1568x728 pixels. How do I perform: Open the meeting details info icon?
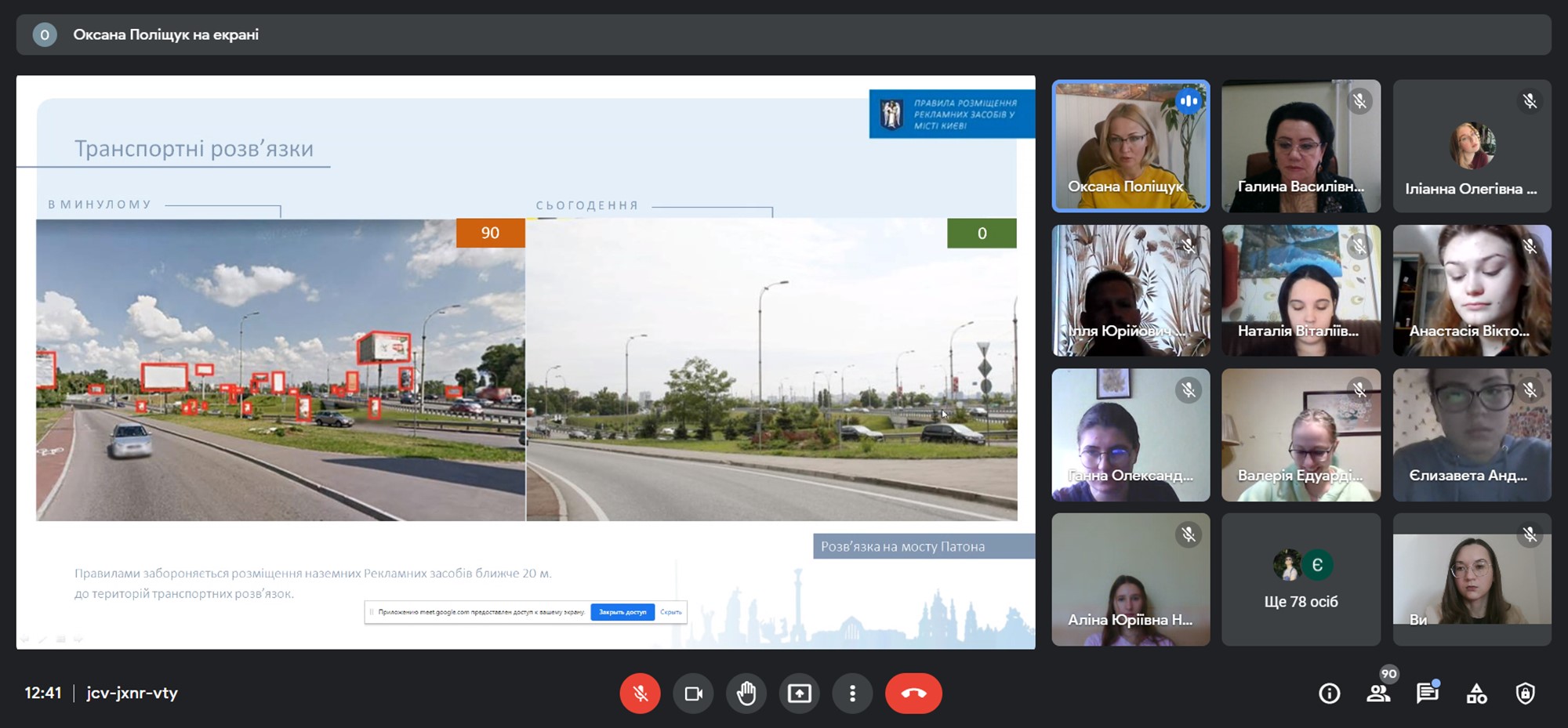(1329, 694)
